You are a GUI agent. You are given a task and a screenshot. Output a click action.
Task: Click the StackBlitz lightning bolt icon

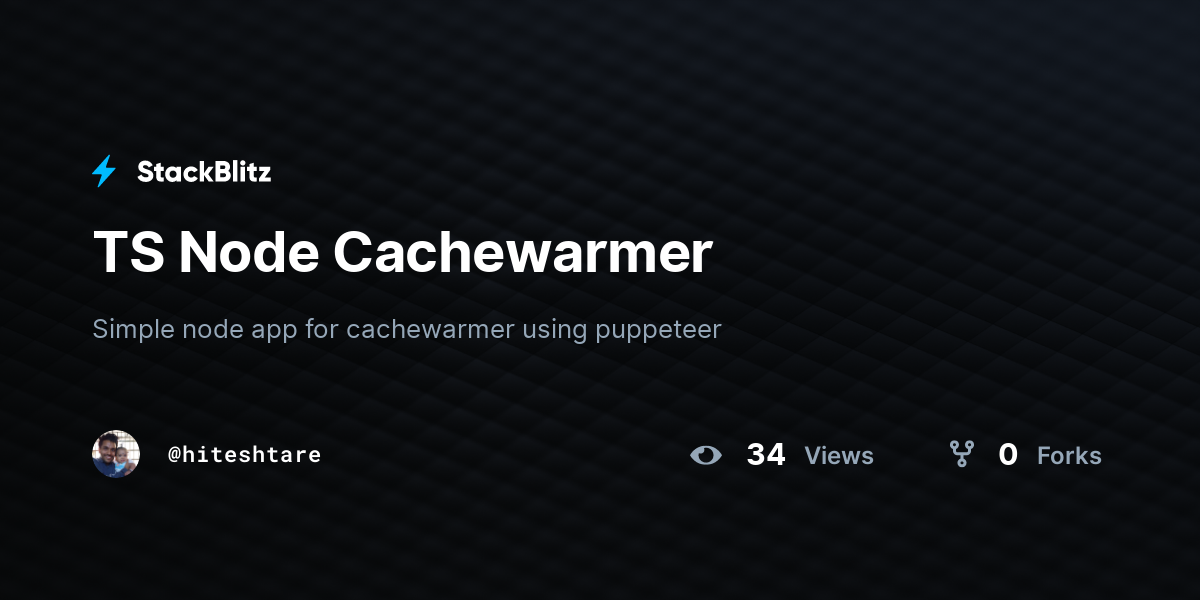pos(104,172)
